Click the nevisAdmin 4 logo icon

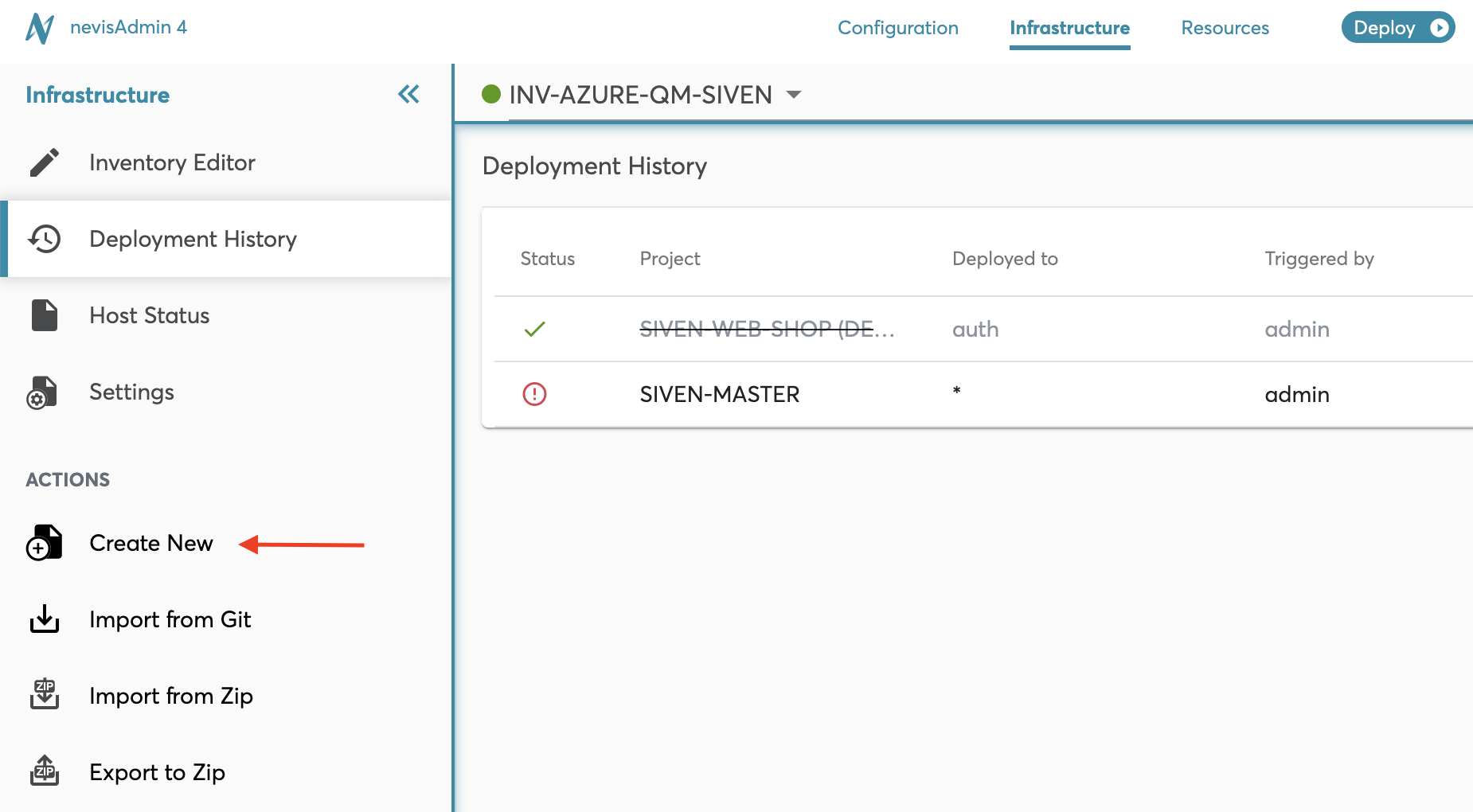click(39, 29)
